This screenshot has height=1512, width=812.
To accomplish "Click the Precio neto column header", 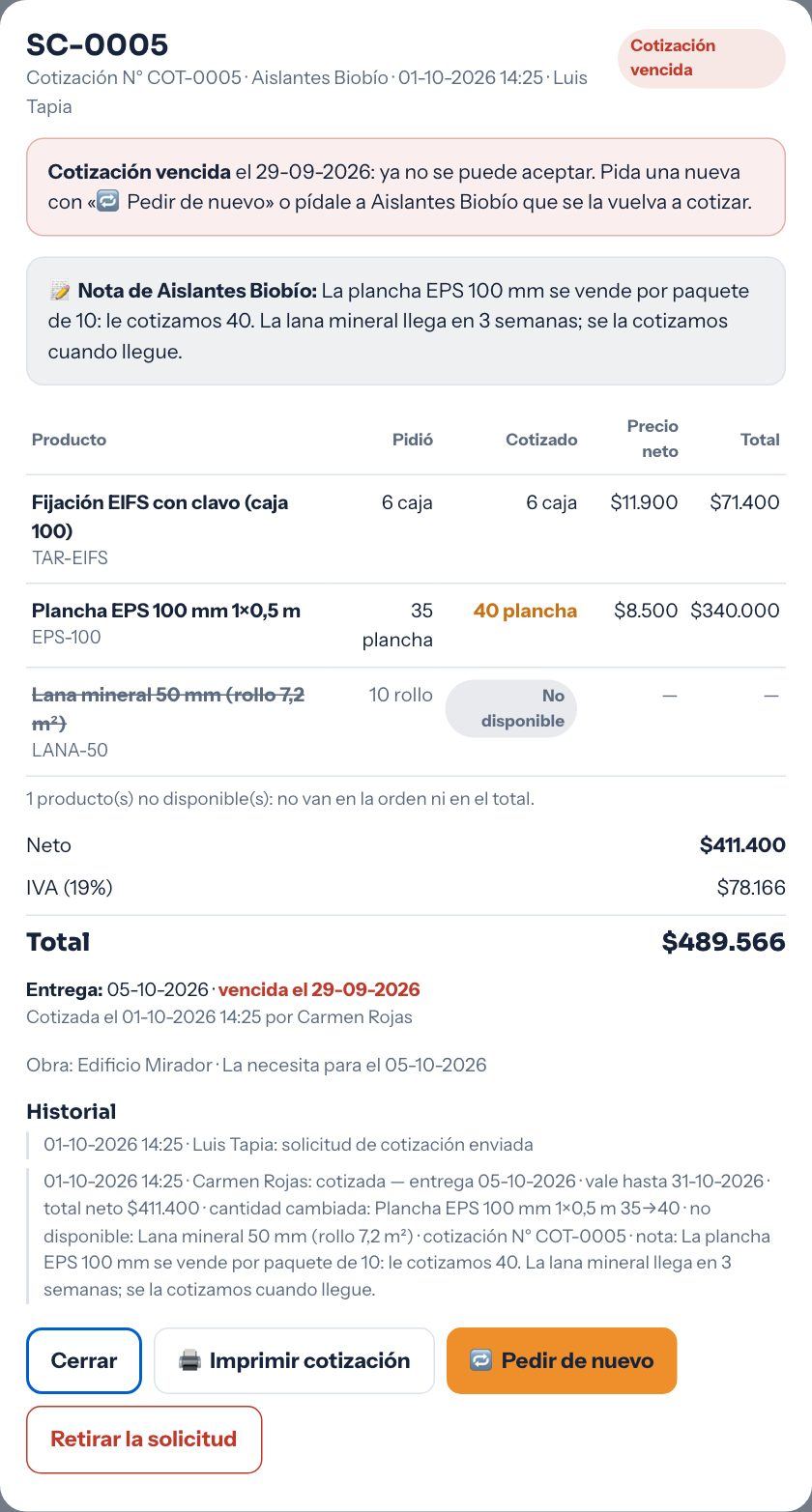I will pos(652,439).
